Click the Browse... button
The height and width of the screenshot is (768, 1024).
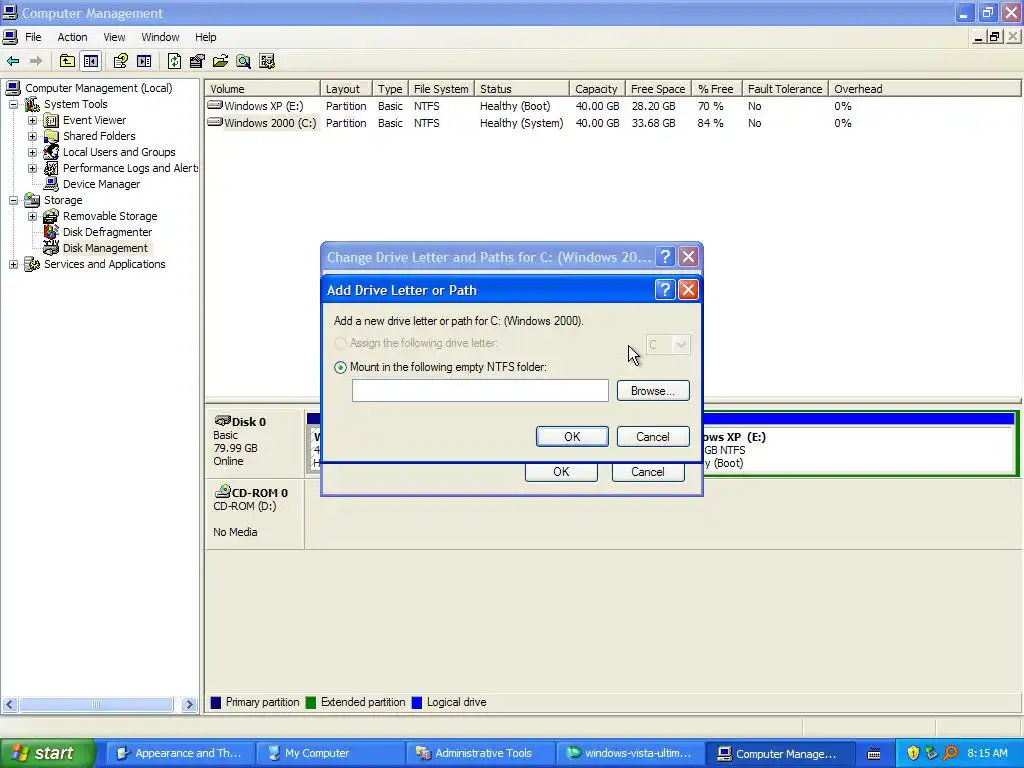point(653,391)
